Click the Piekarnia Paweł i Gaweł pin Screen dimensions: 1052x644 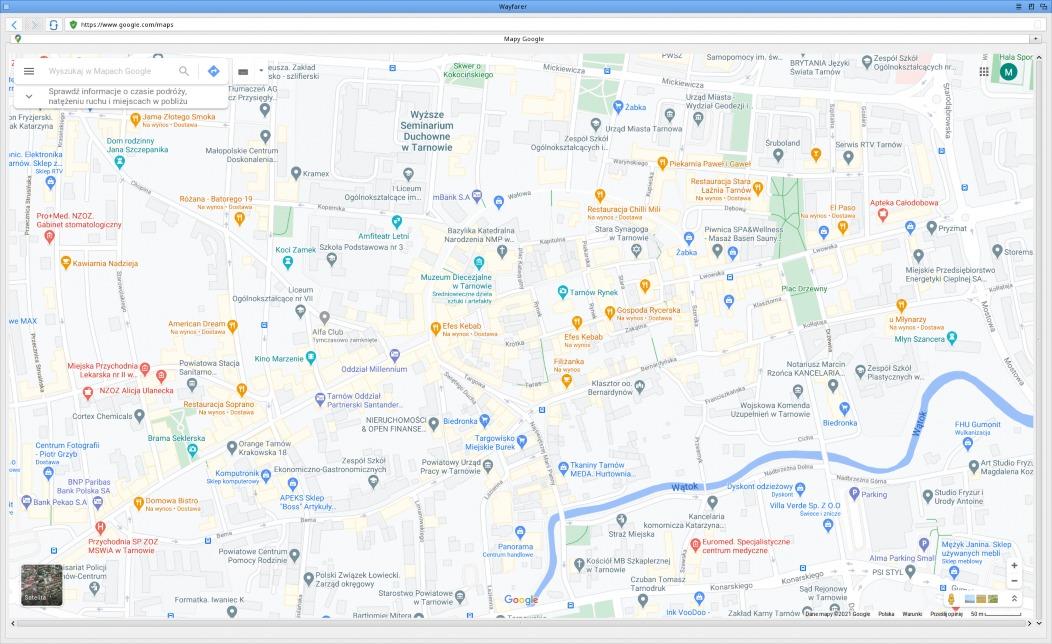coord(662,163)
